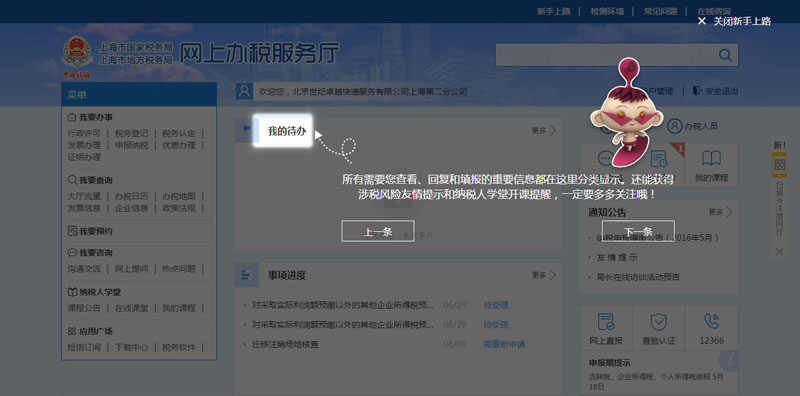Click the search magnifier icon
The height and width of the screenshot is (396, 800).
725,55
